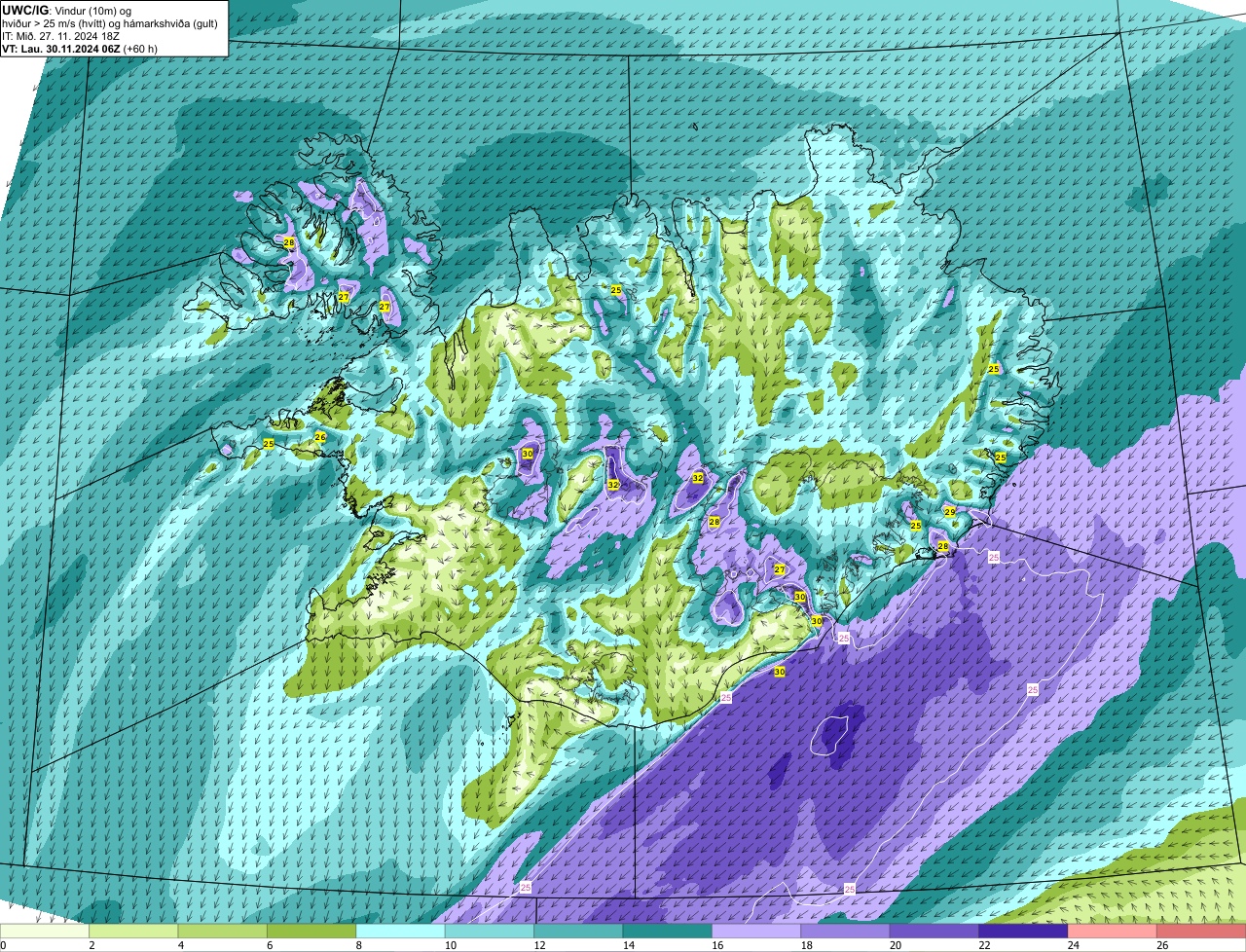Select the 24–26 m/s pink legend swatch
The image size is (1246, 952).
(1114, 931)
